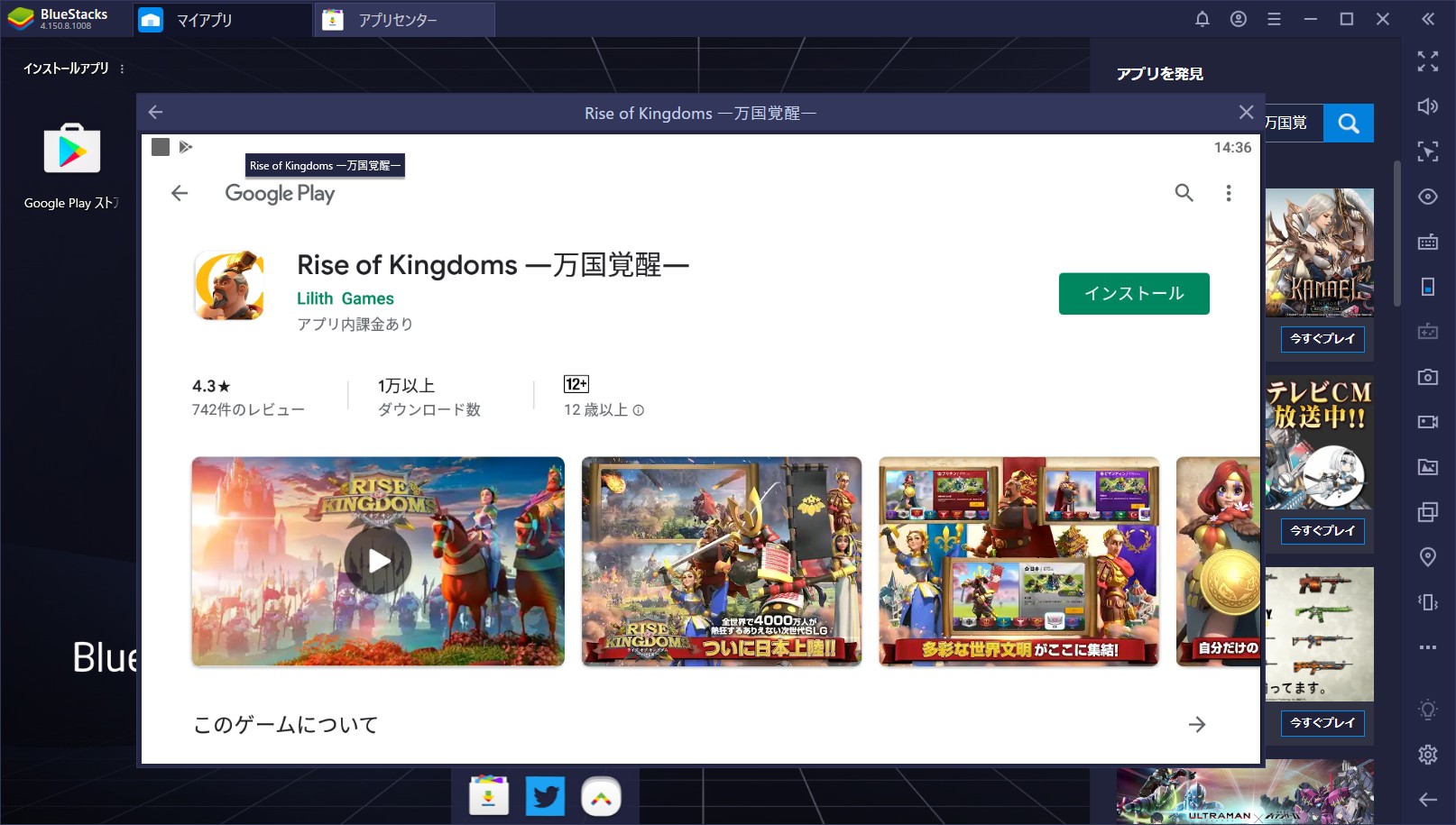Click 今すぐプレイ under the guns ad
Viewport: 1456px width, 825px height.
1322,723
